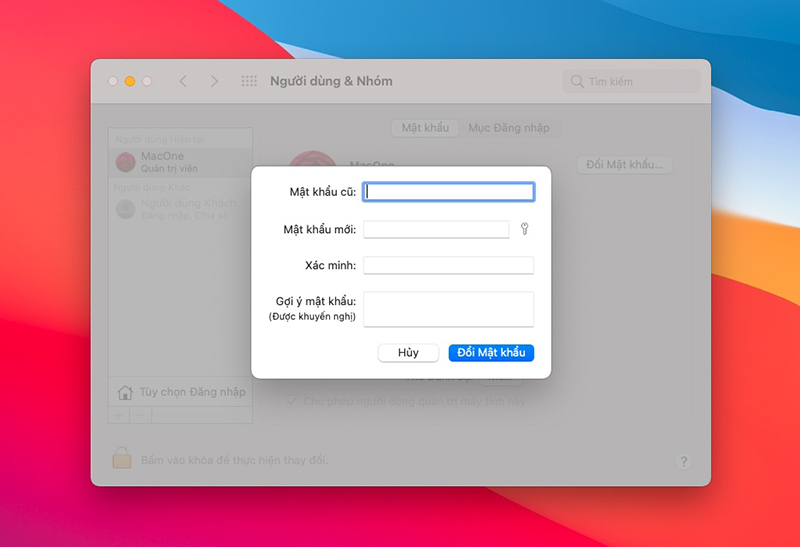
Task: Click the Tìm kiếm search field
Action: click(632, 81)
